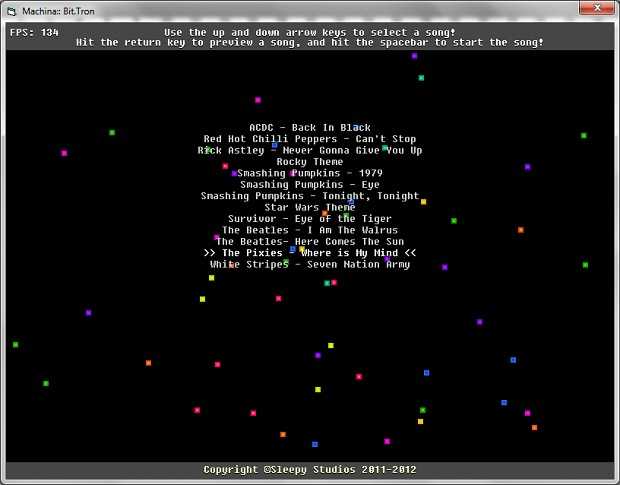
Task: Select the Rocky Theme entry
Action: coord(310,162)
